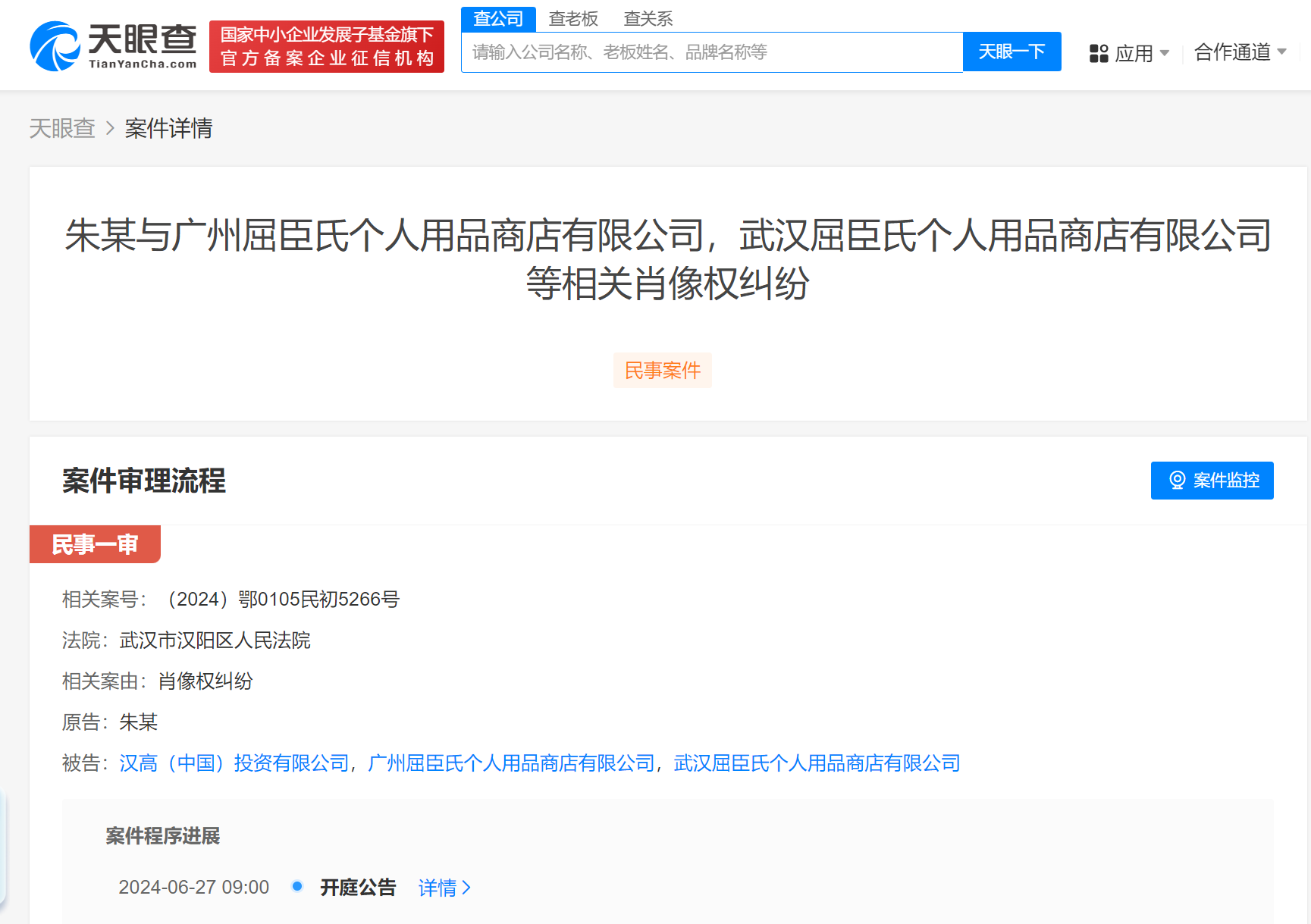
Task: Click the 民事案件 orange tag
Action: pyautogui.click(x=662, y=370)
